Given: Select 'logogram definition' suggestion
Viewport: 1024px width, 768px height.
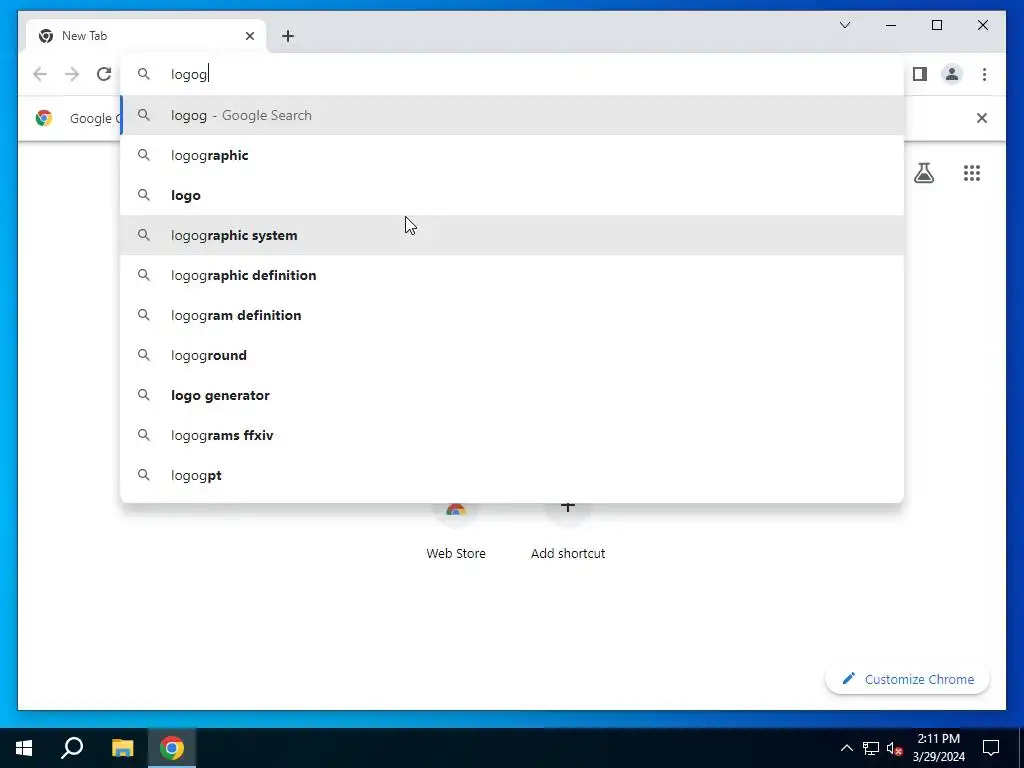Looking at the screenshot, I should coord(512,315).
